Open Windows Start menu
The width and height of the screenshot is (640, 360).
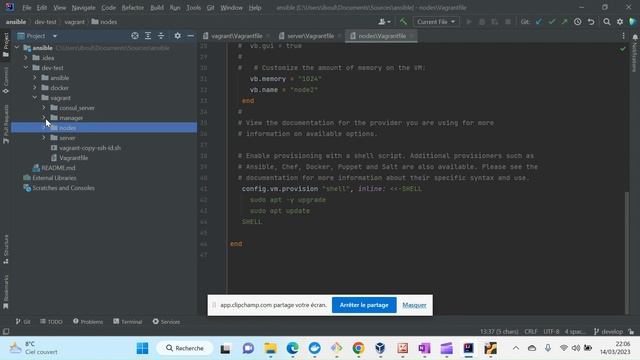click(x=142, y=348)
